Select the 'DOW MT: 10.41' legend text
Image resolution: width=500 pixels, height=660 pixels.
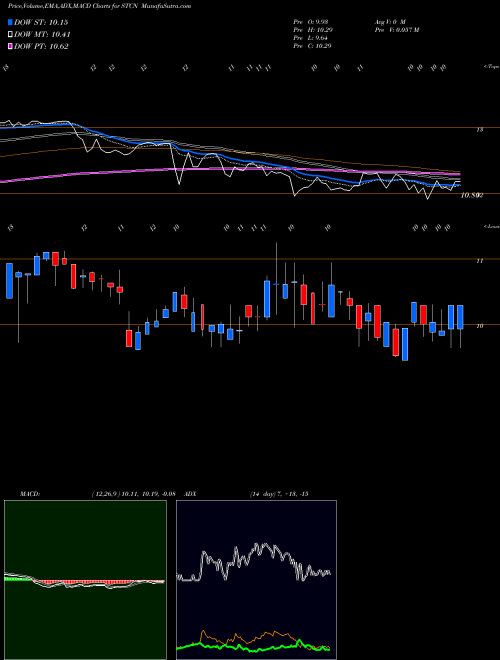coord(42,35)
